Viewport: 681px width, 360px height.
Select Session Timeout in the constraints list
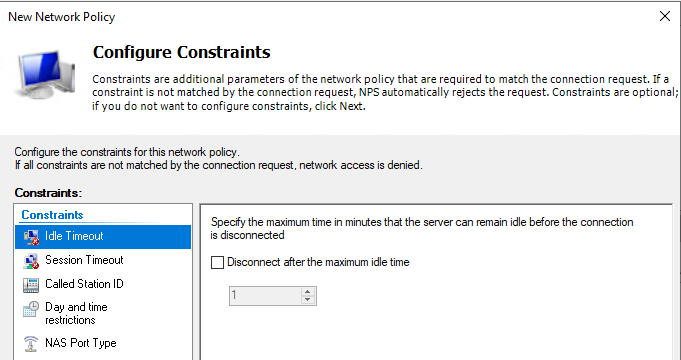pos(103,261)
